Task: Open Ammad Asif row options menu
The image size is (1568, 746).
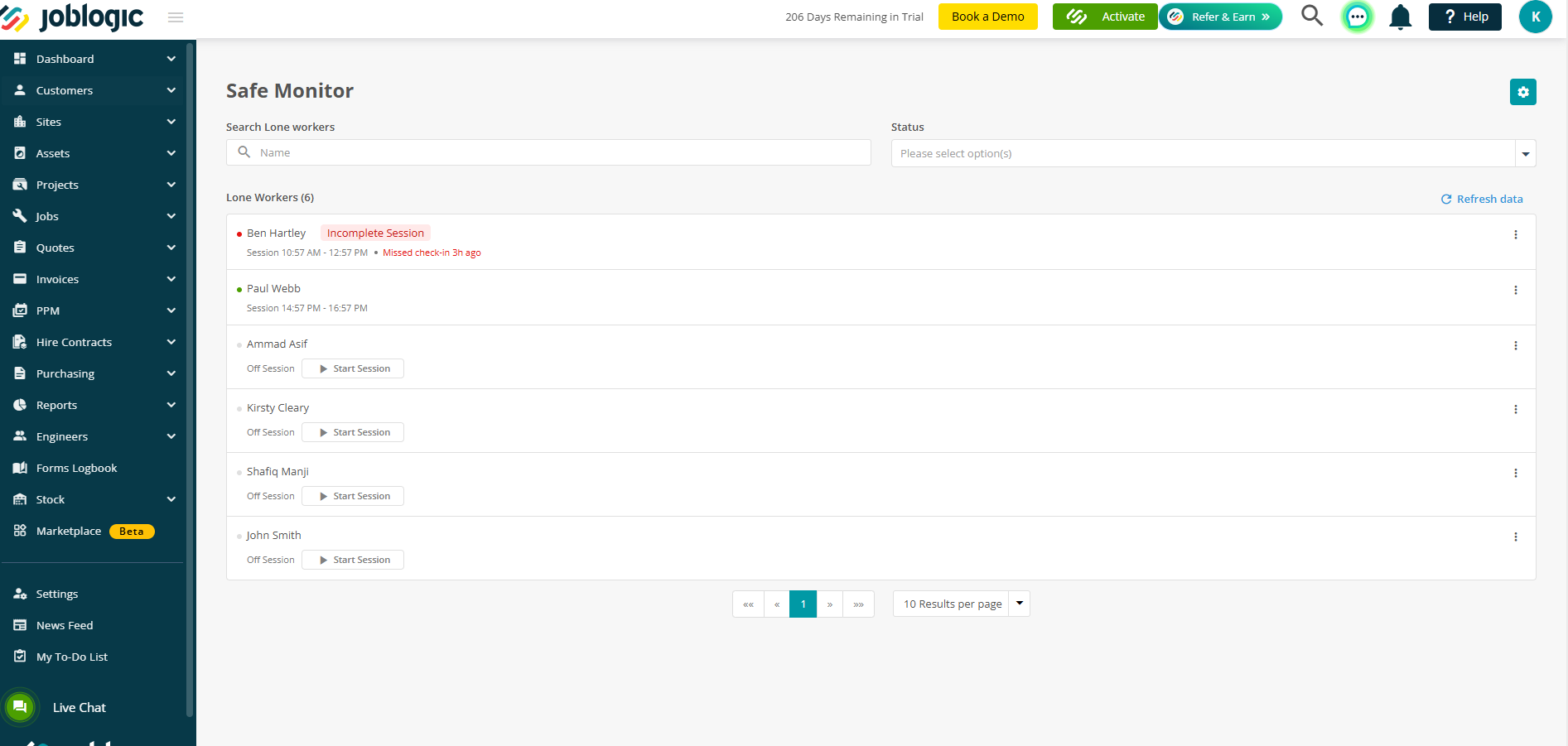Action: [x=1516, y=345]
